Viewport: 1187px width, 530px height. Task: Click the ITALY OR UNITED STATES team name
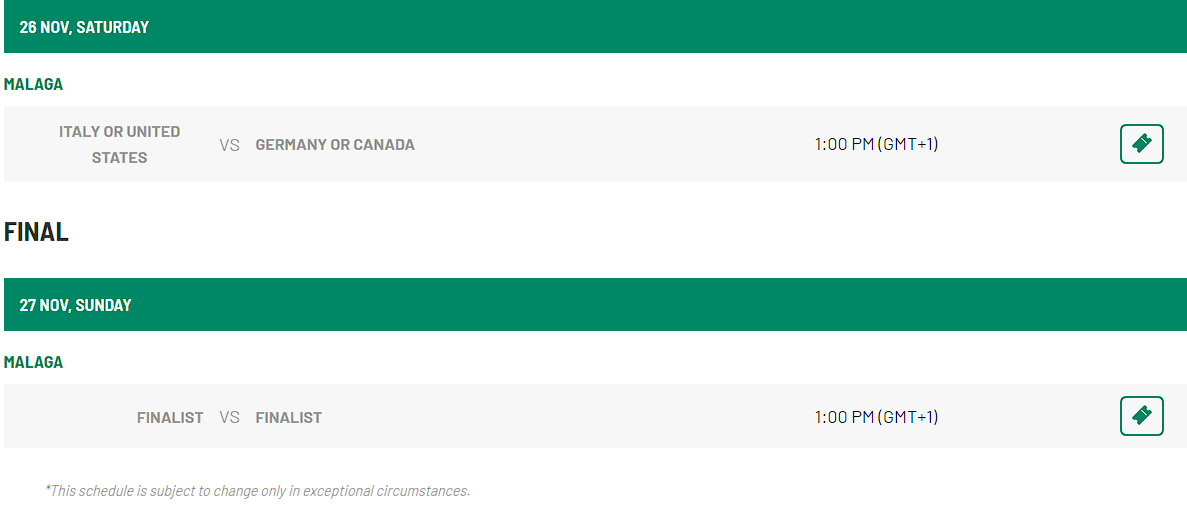pos(120,145)
